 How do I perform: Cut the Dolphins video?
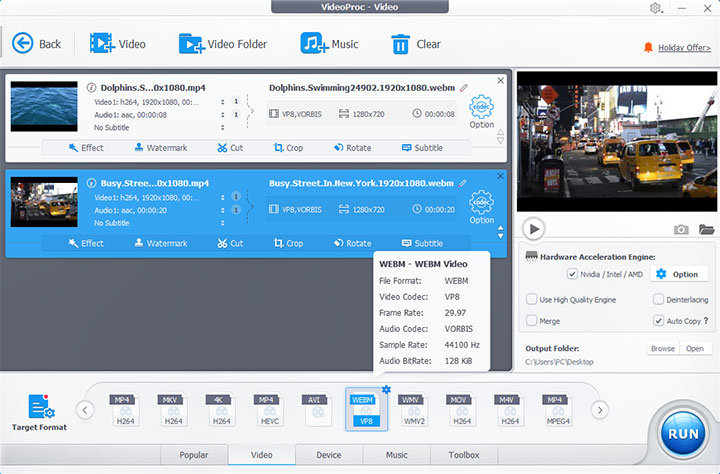pos(230,147)
